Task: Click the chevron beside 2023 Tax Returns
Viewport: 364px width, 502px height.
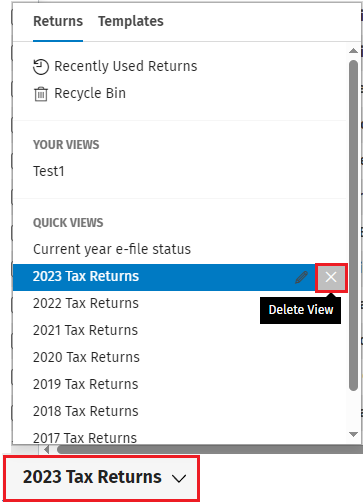Action: coord(179,479)
